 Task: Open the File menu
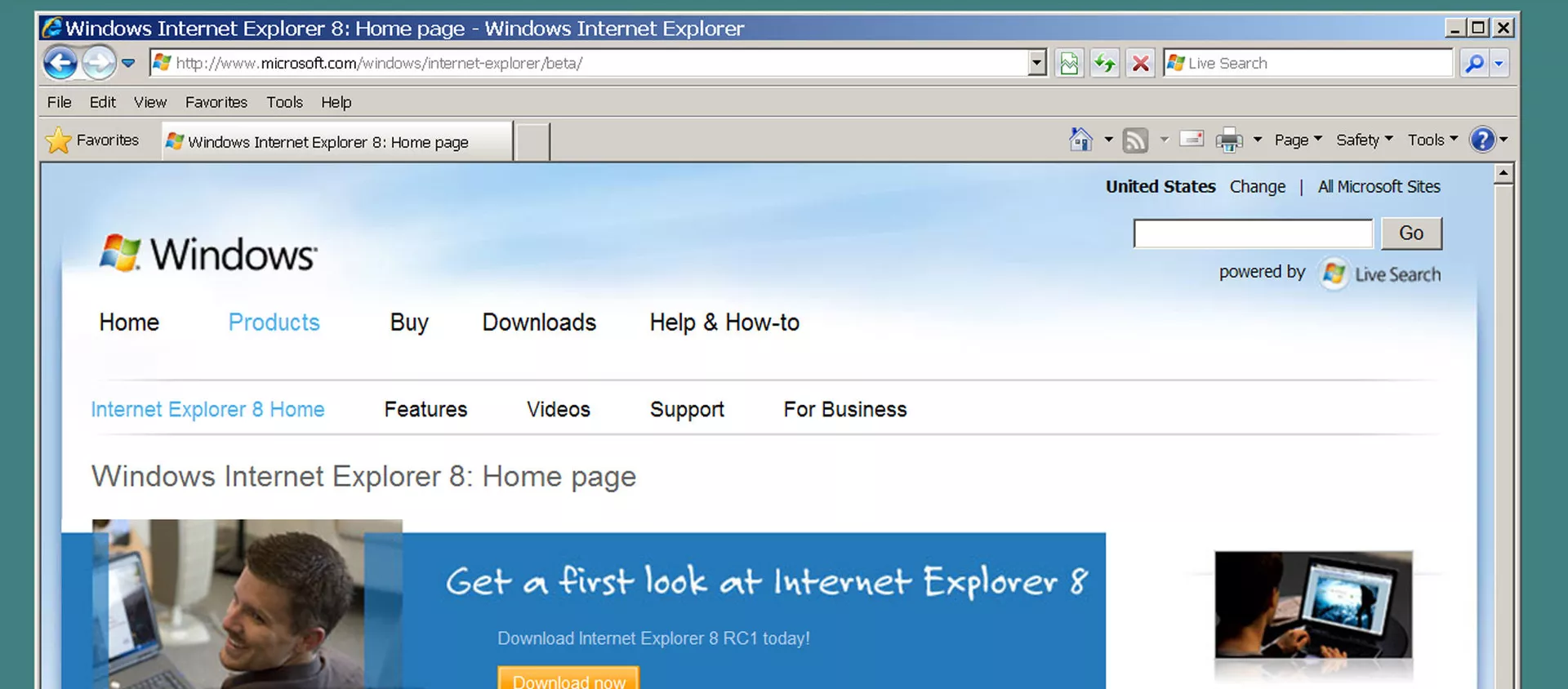click(59, 102)
